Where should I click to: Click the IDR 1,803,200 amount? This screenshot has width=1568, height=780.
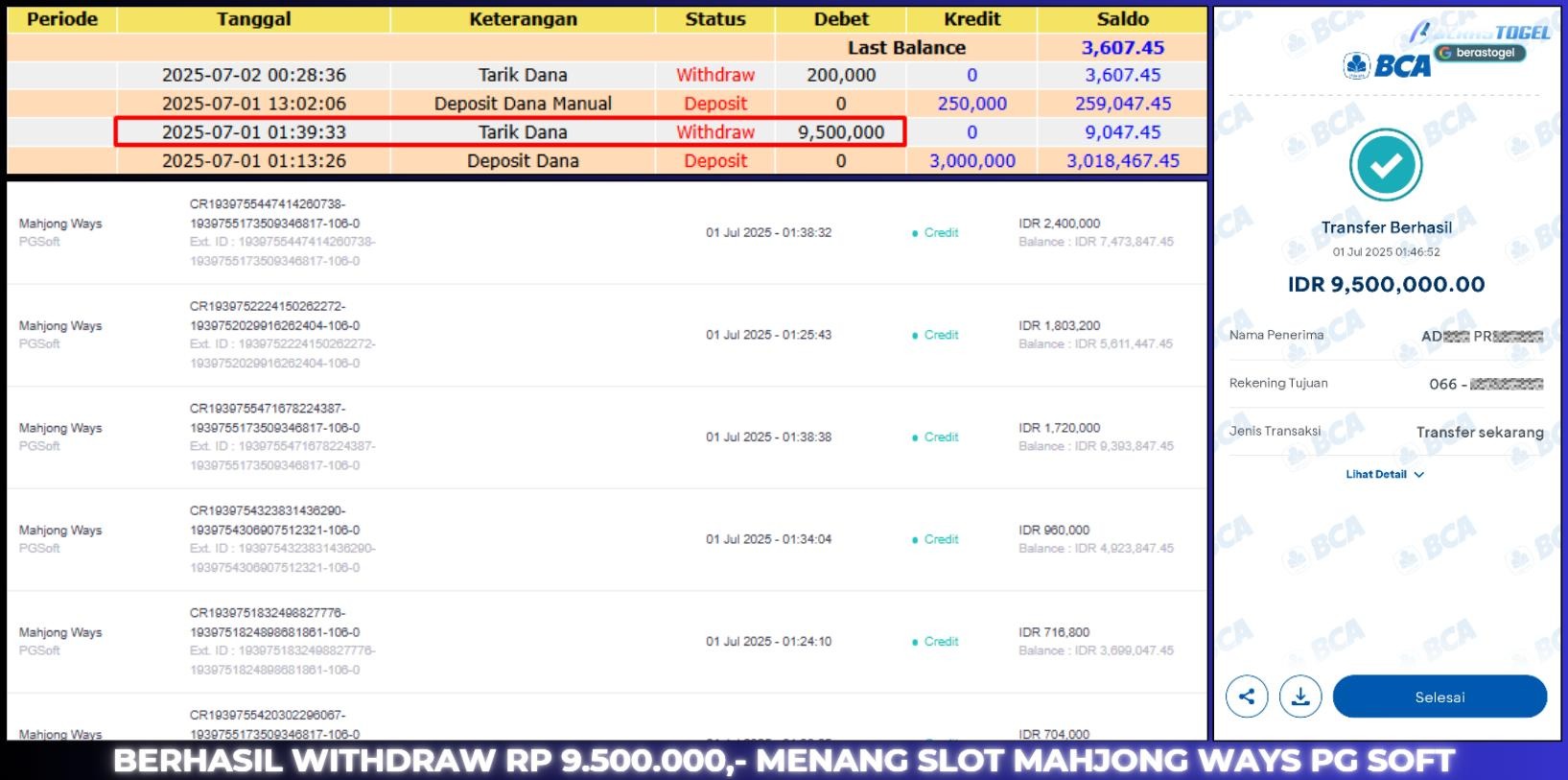click(1059, 326)
